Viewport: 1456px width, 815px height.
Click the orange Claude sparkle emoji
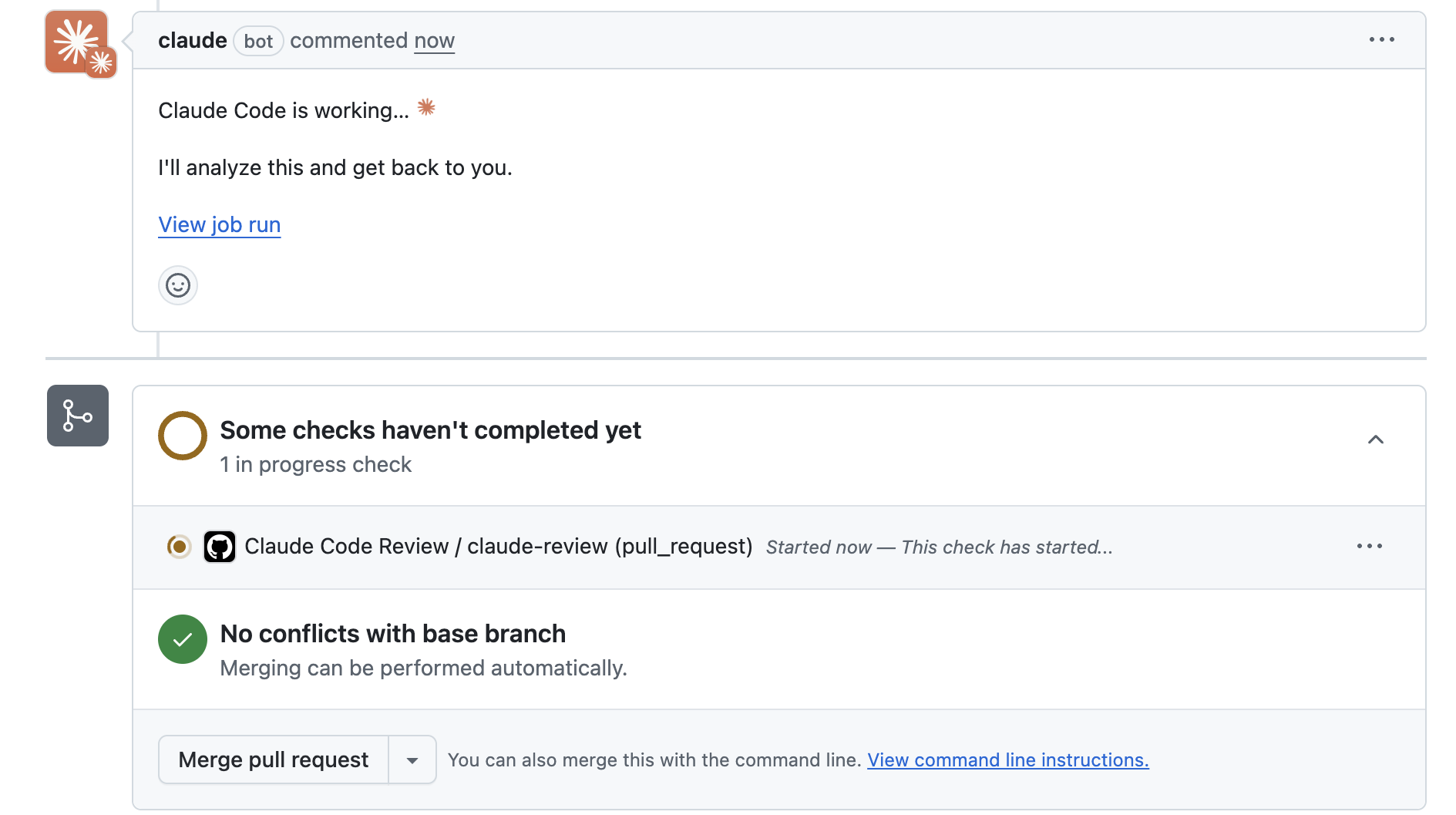(425, 108)
